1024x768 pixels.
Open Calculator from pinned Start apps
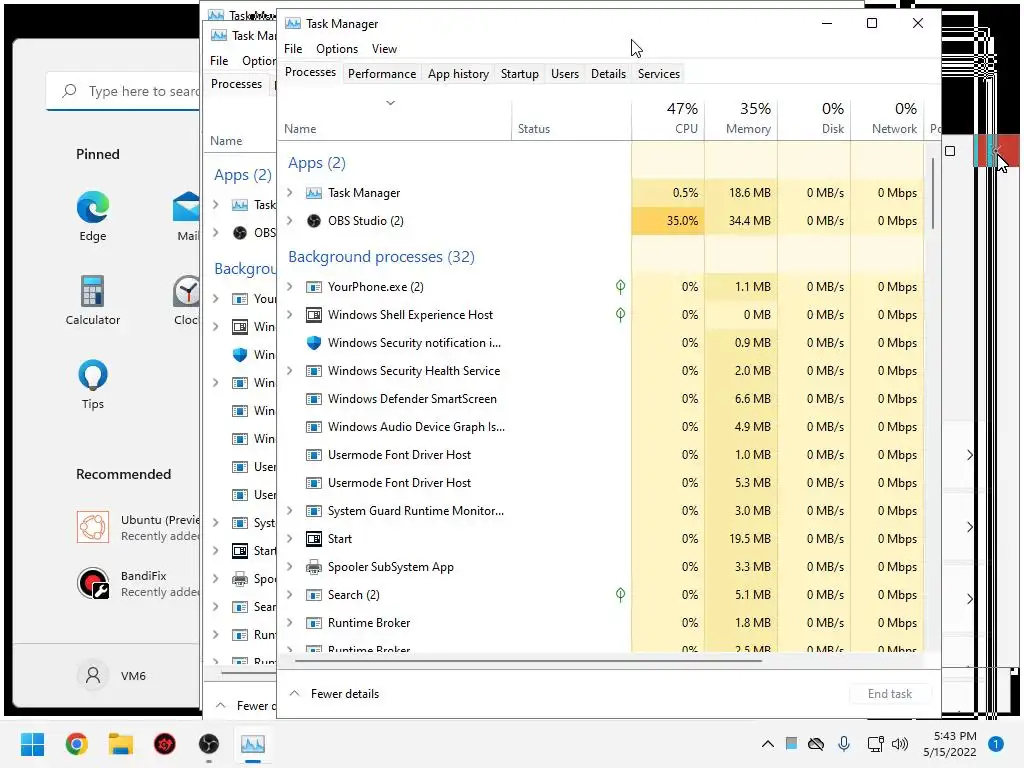[93, 291]
